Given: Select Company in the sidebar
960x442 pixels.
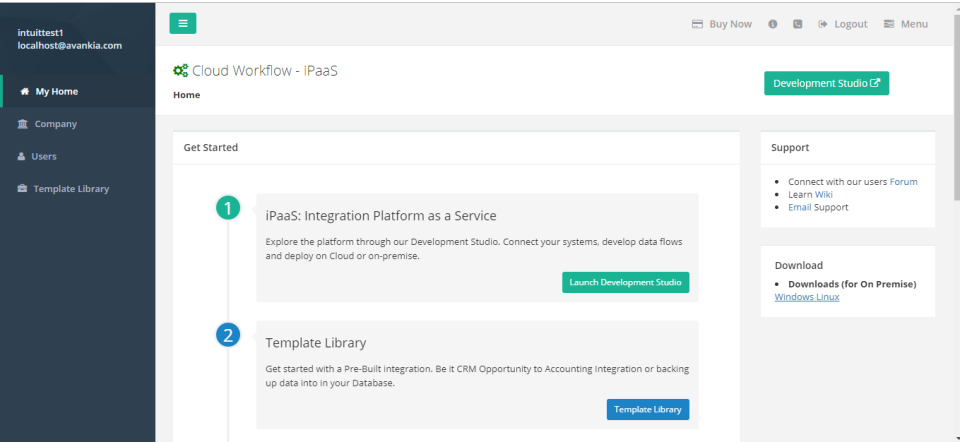Looking at the screenshot, I should click(x=55, y=124).
